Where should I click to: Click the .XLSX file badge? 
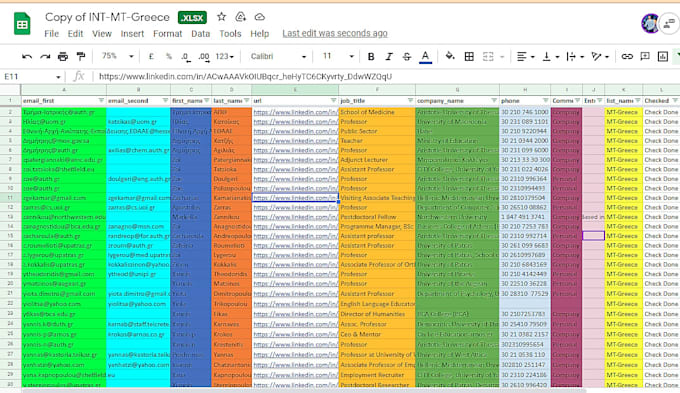192,18
